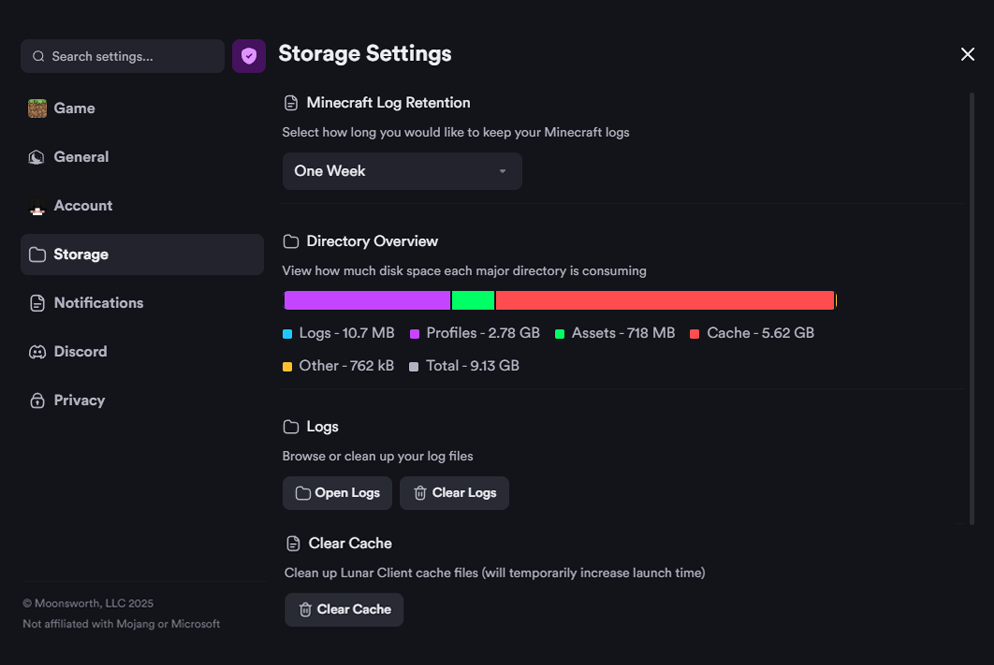Click the Storage Settings heading

pos(365,54)
